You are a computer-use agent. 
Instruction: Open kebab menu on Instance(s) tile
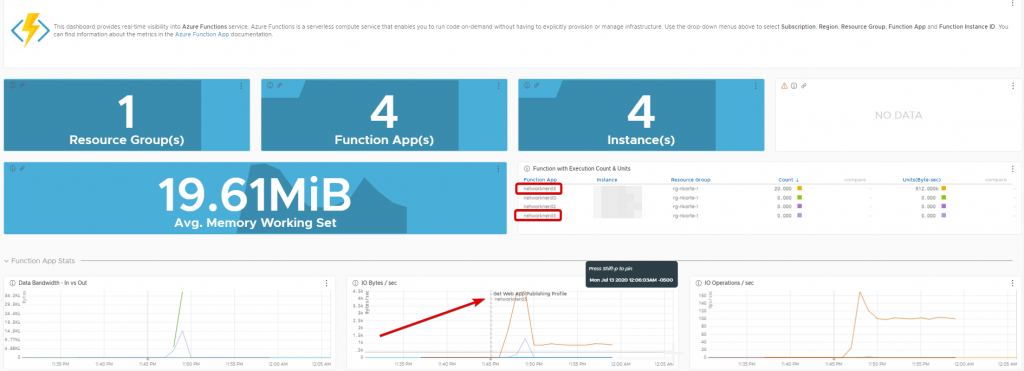[x=756, y=86]
